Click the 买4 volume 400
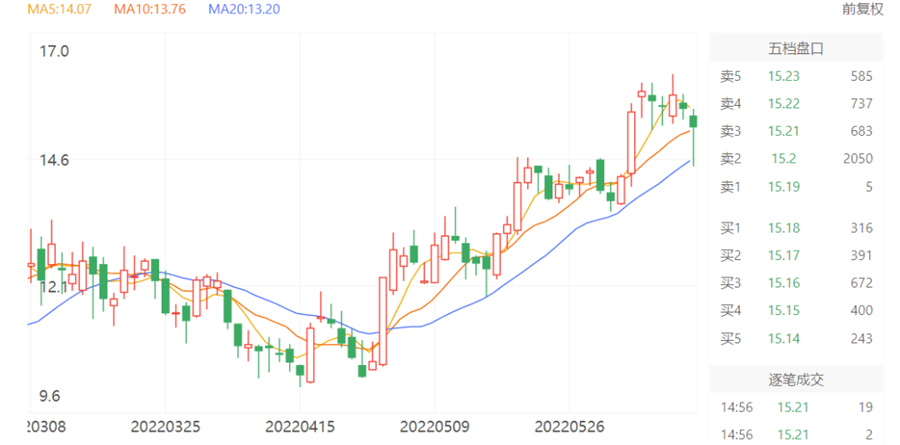Screen dimensions: 900x445 [x=860, y=311]
